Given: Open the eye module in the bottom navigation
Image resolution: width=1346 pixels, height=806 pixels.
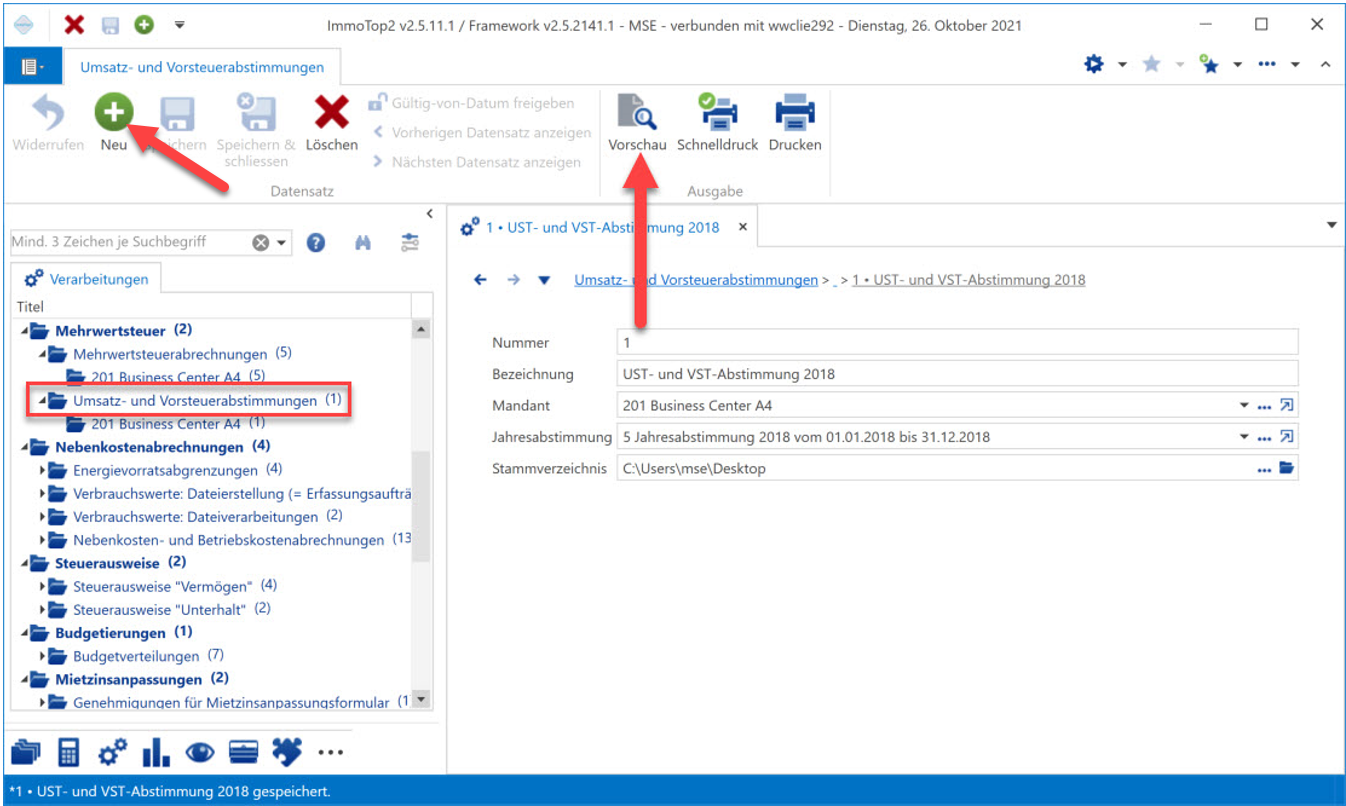Looking at the screenshot, I should pos(200,752).
